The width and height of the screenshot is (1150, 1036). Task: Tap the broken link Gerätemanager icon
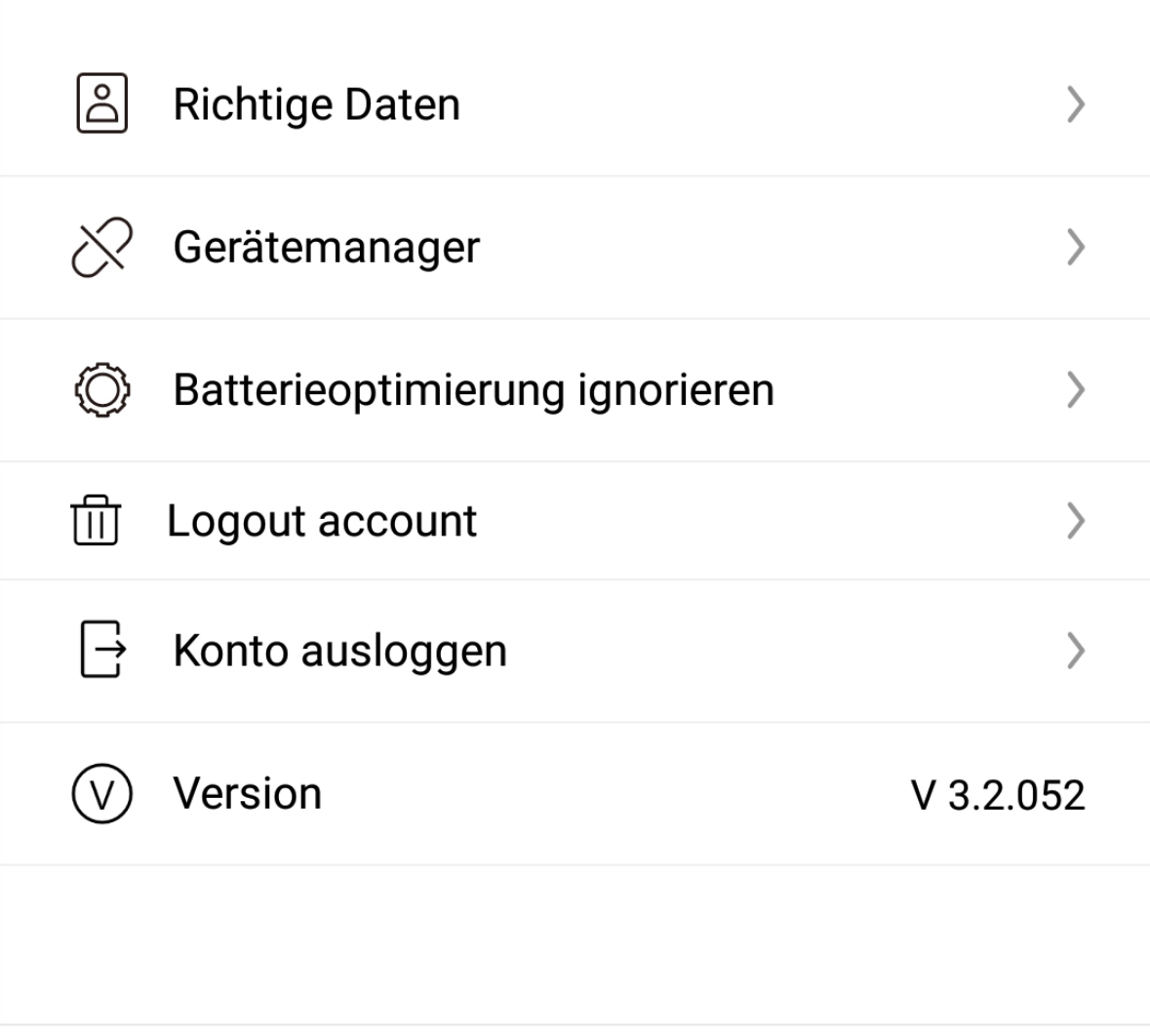coord(101,247)
